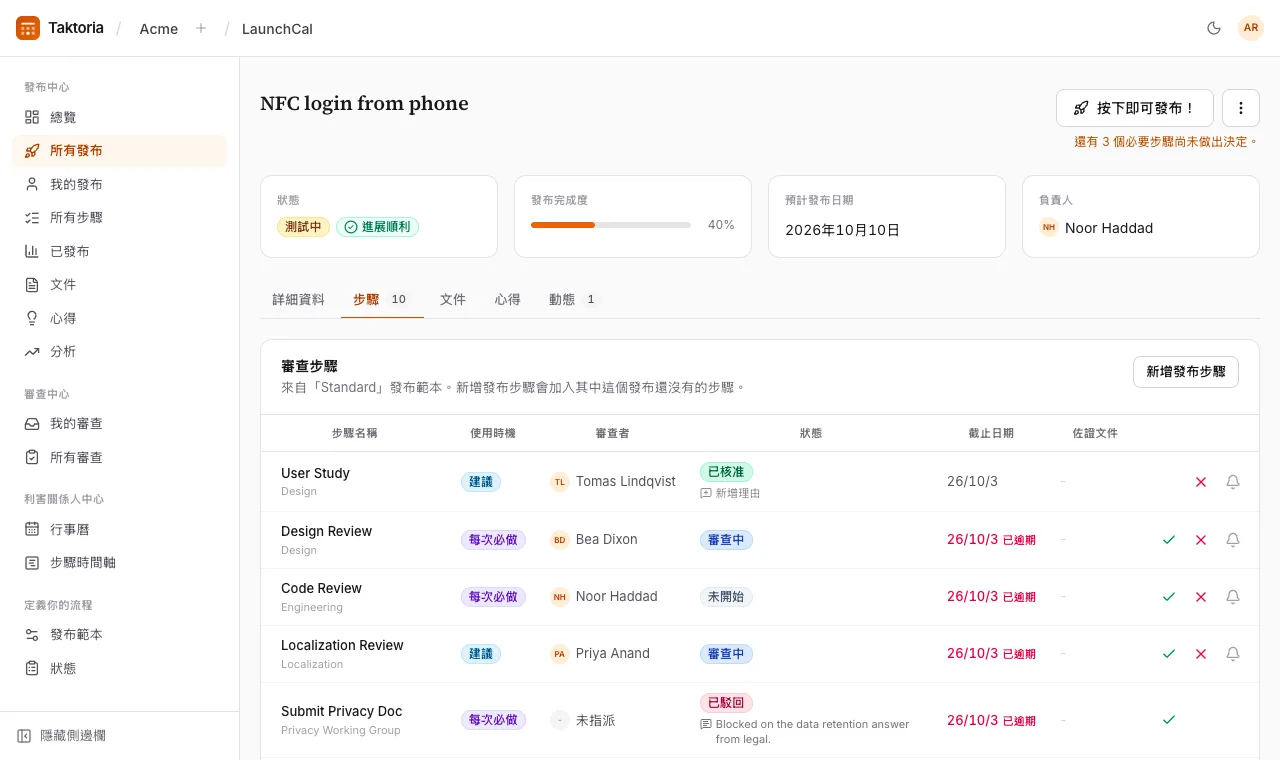Approve the Design Review step
Viewport: 1280px width, 760px height.
[1169, 540]
